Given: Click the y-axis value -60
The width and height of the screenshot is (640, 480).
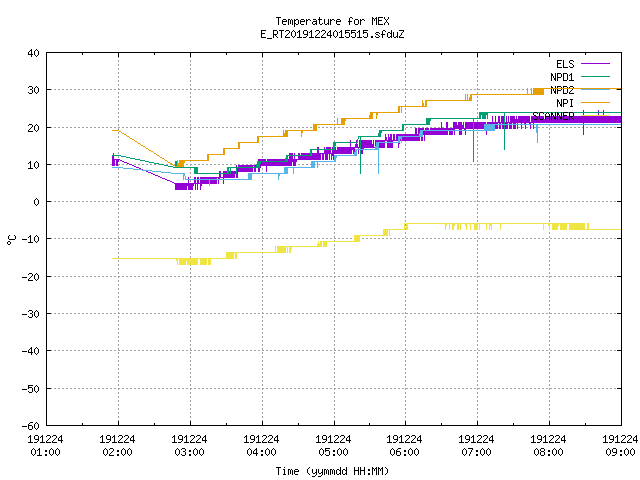Looking at the screenshot, I should (31, 426).
